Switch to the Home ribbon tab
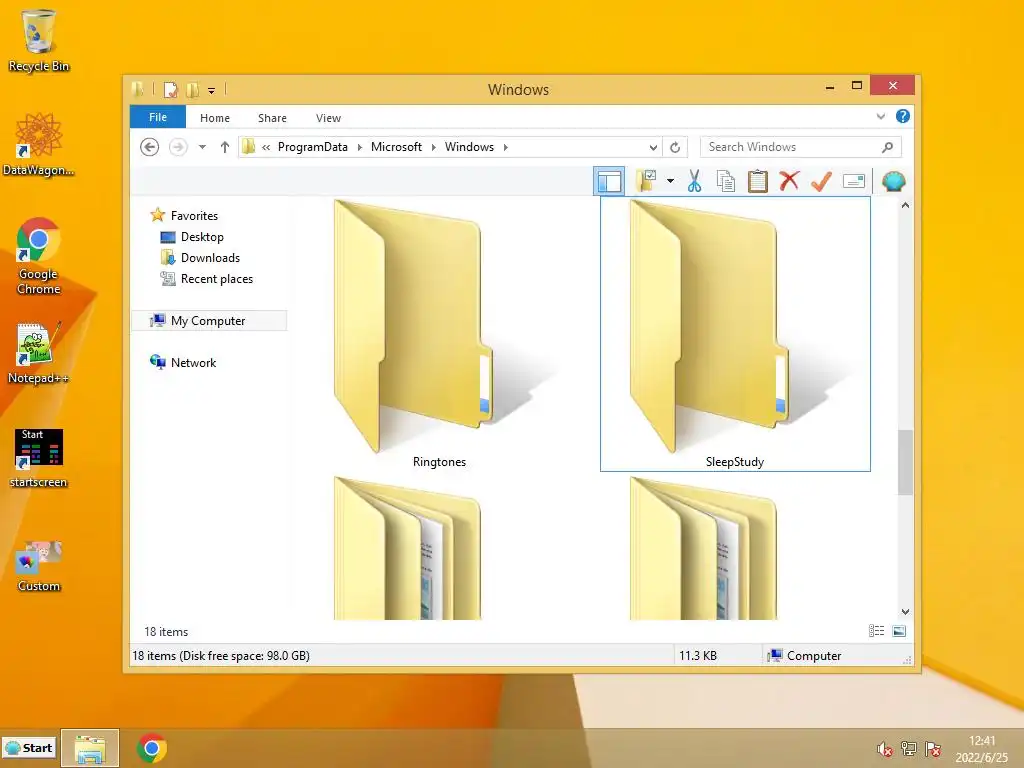 (x=215, y=118)
